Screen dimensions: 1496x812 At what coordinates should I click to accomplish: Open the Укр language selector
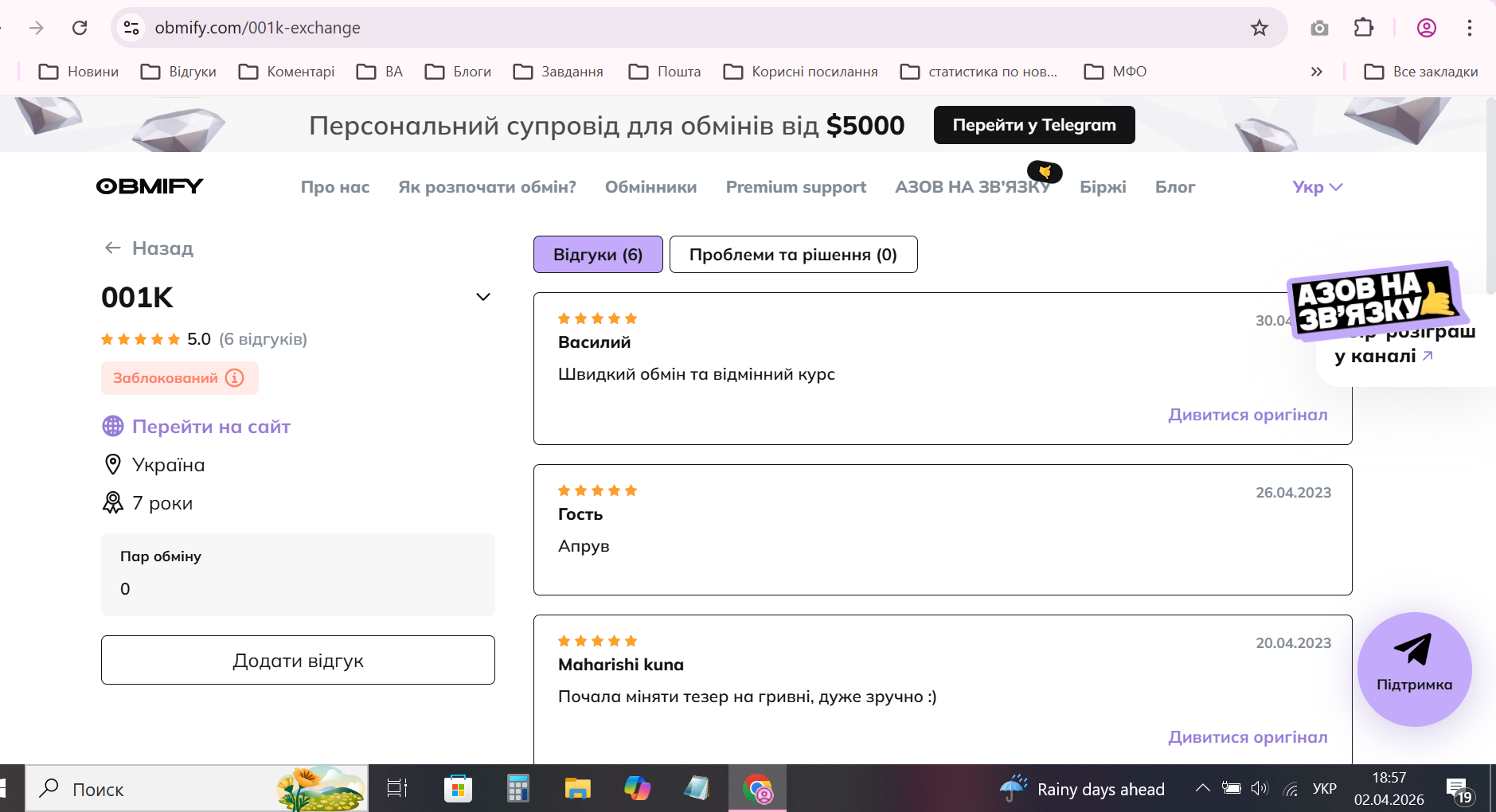click(x=1317, y=187)
